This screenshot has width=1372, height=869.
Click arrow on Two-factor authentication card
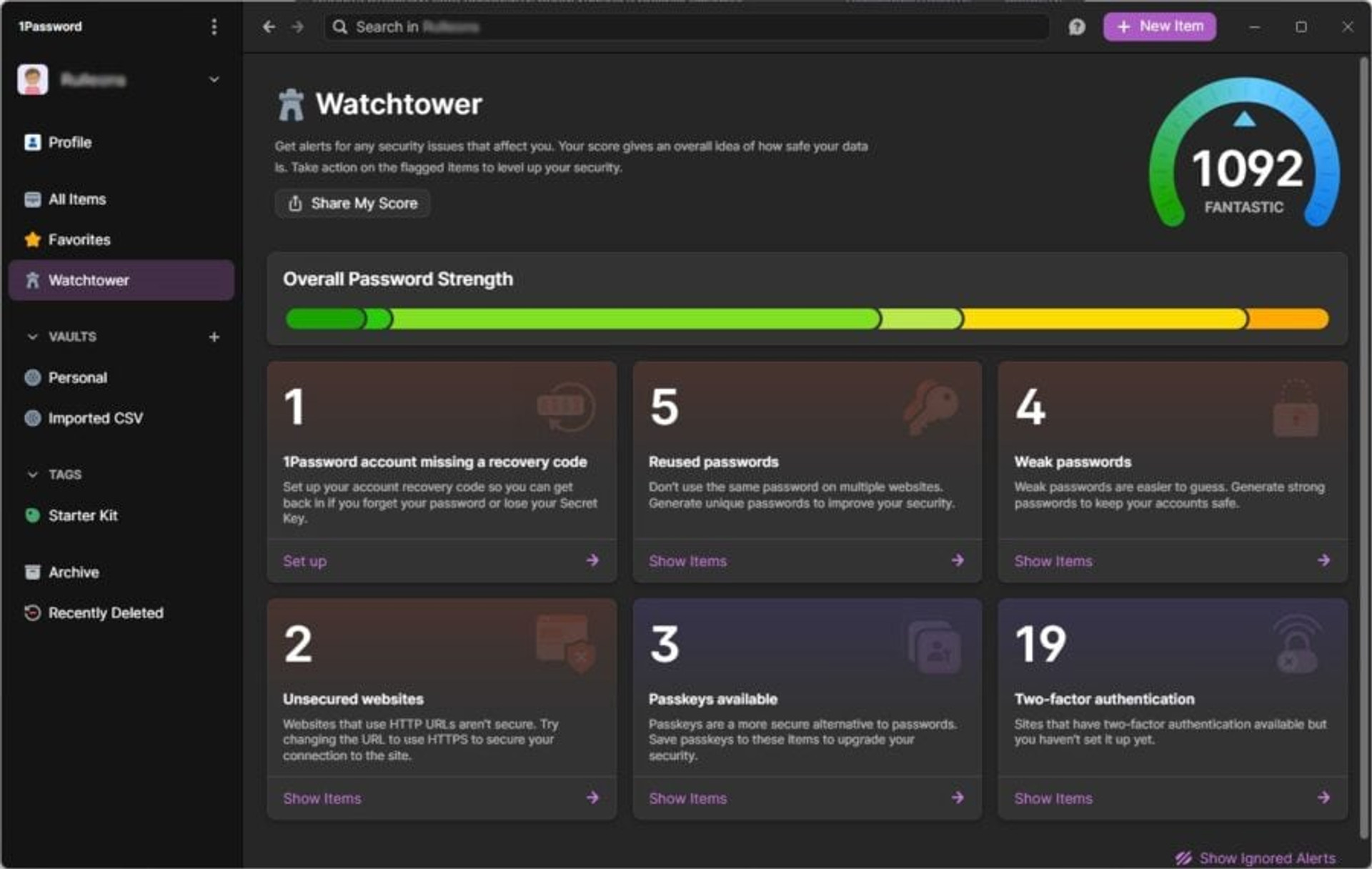point(1323,798)
